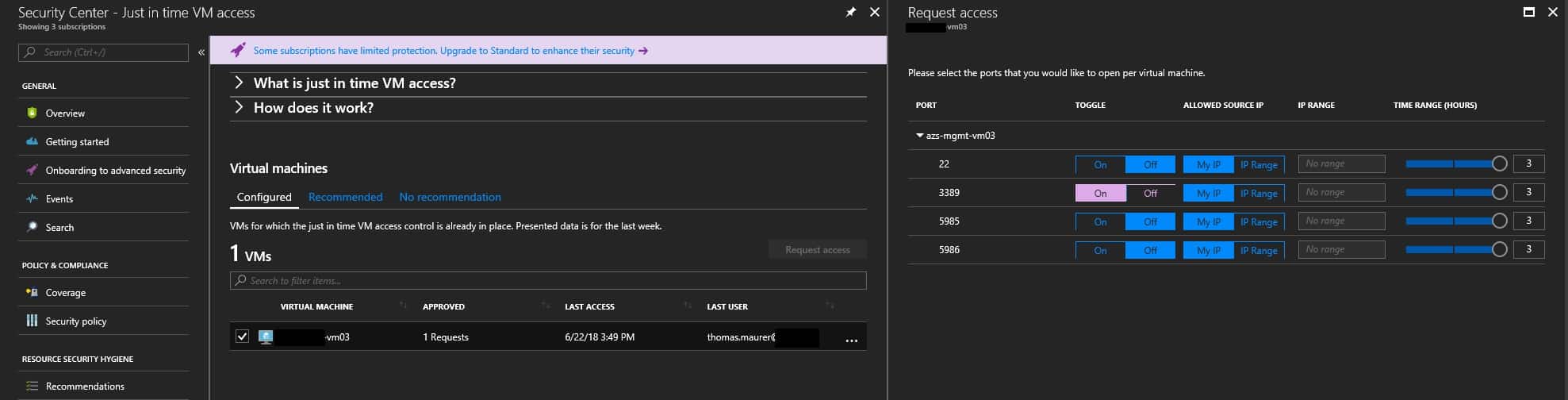
Task: Select IP Range for port 22
Action: 1259,164
